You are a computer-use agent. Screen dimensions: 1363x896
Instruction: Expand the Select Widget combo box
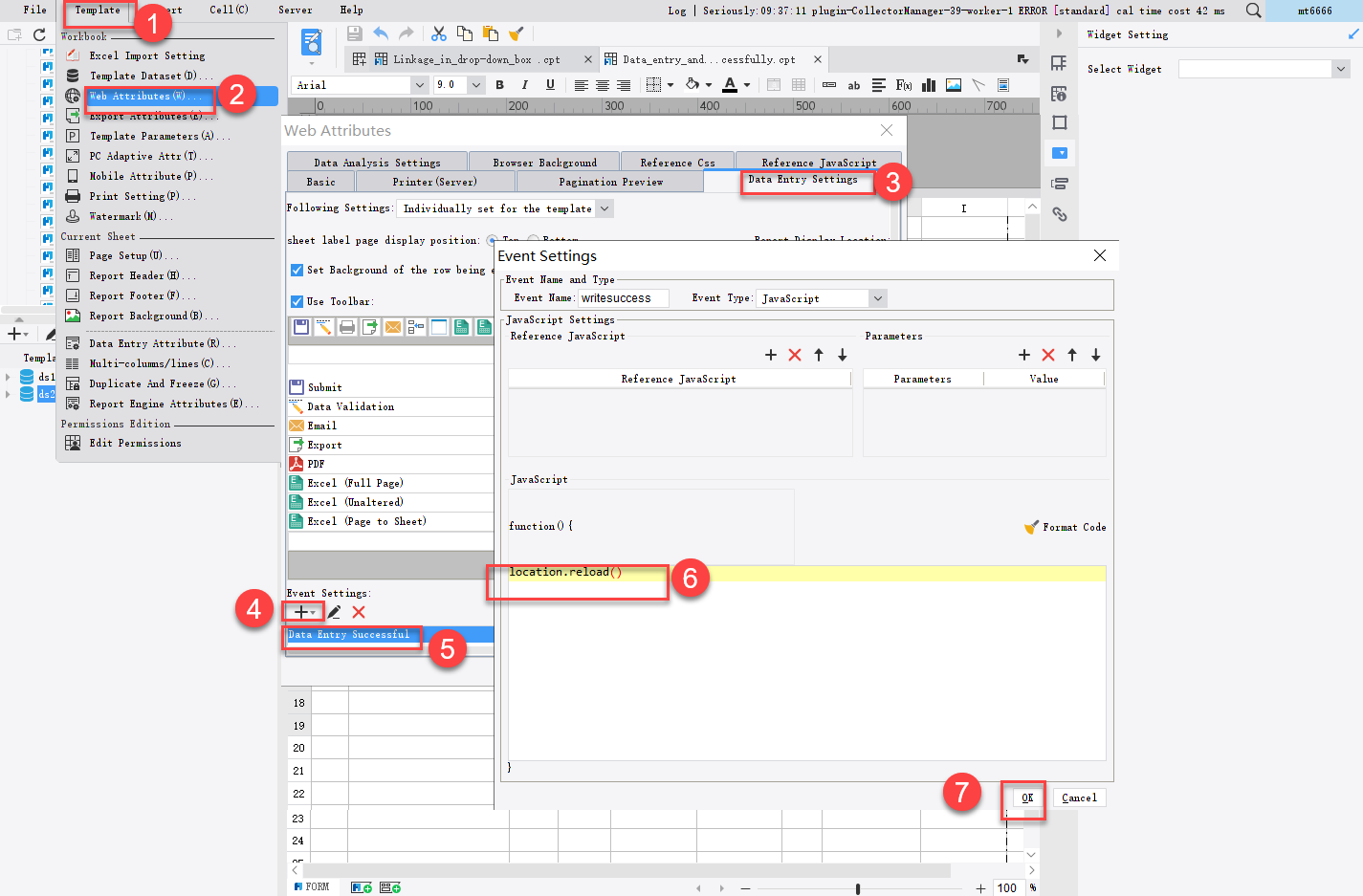click(x=1340, y=69)
